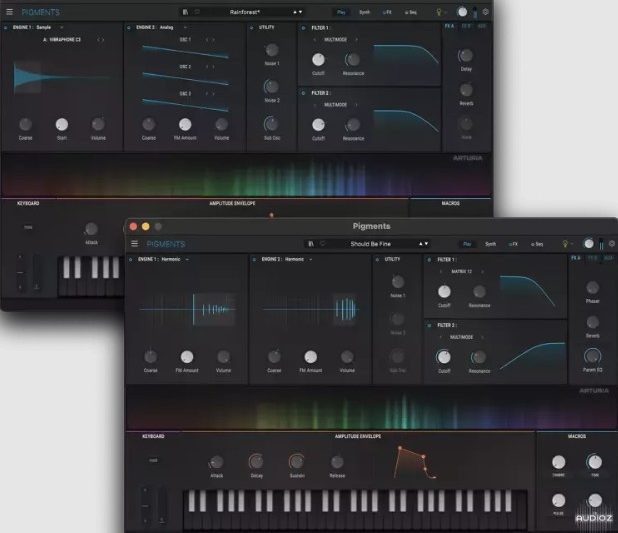Click the Sustain knob in the front window's Amplitude Envelope
Image resolution: width=618 pixels, height=533 pixels.
[296, 461]
